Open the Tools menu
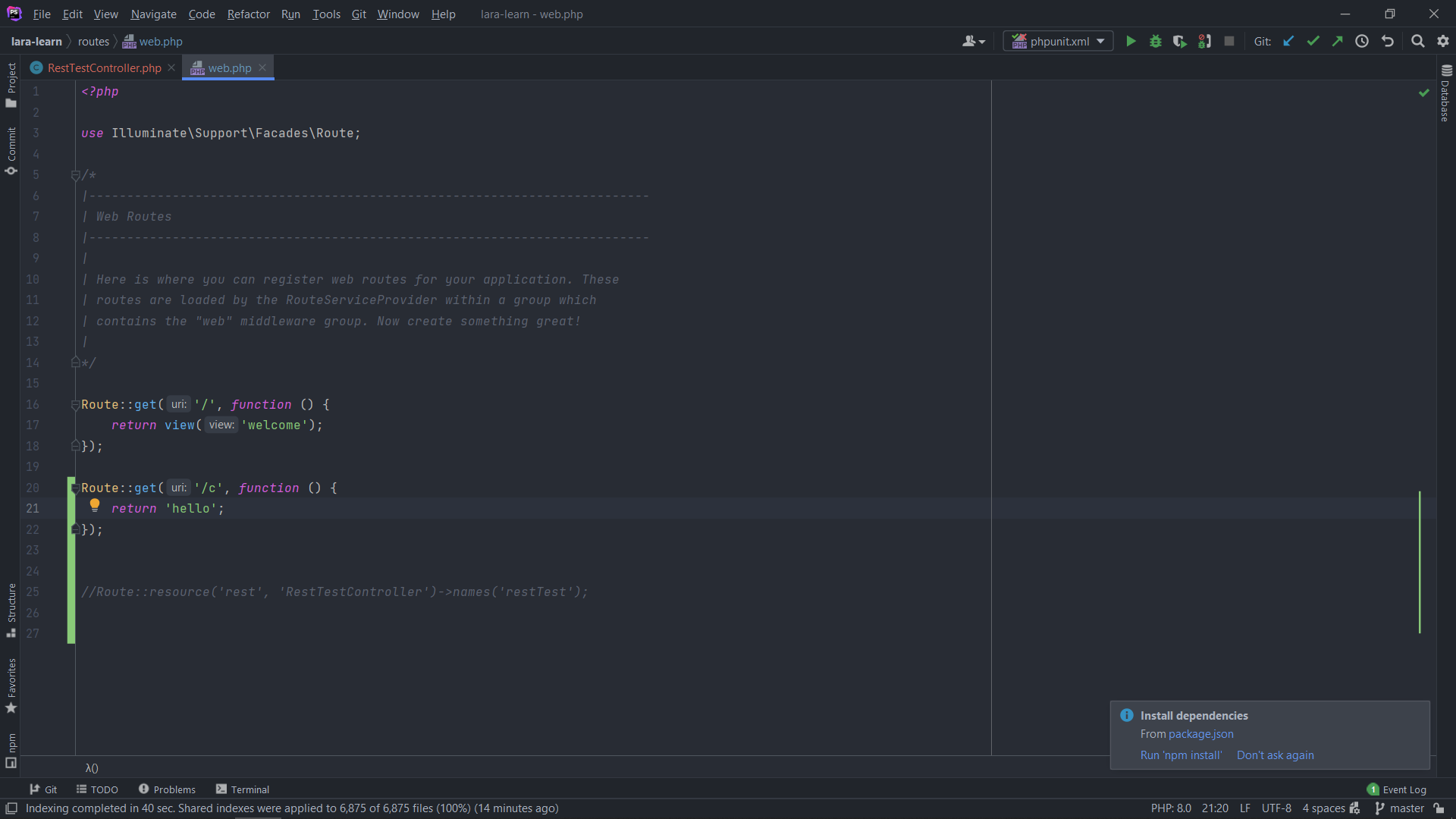The width and height of the screenshot is (1456, 819). pyautogui.click(x=326, y=14)
